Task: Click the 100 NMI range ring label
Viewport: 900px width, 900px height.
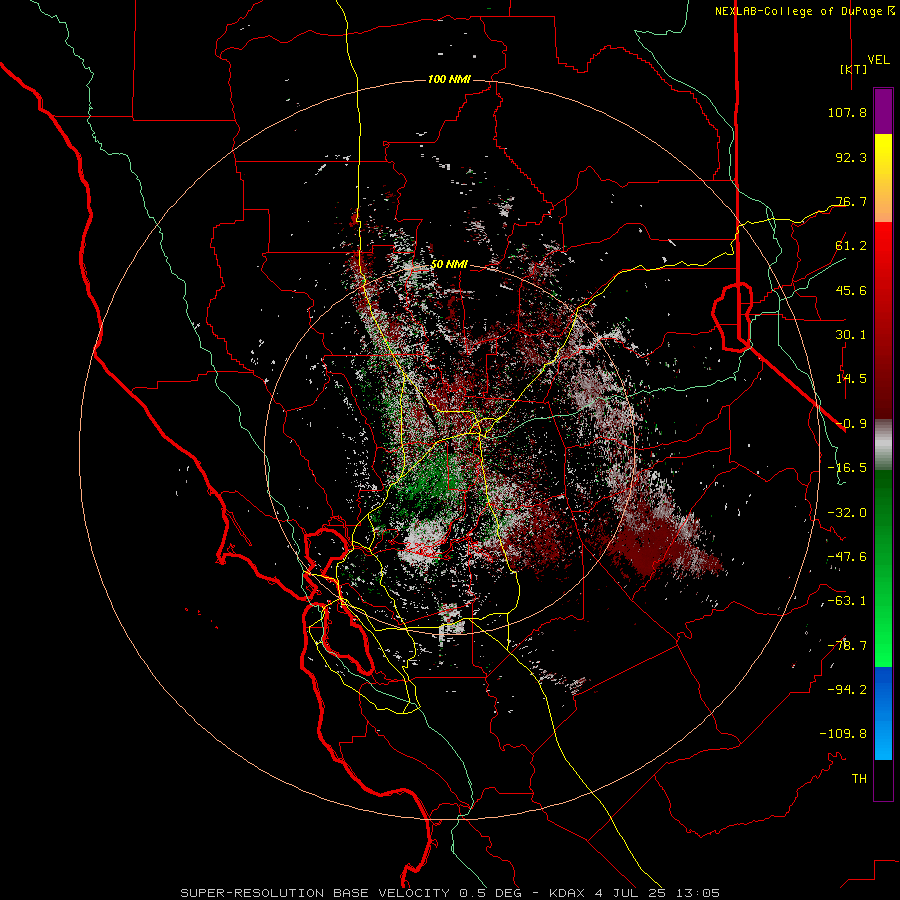Action: (x=449, y=79)
